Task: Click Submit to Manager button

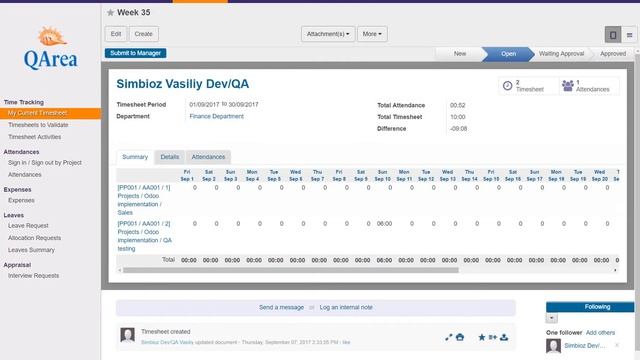Action: pos(136,53)
